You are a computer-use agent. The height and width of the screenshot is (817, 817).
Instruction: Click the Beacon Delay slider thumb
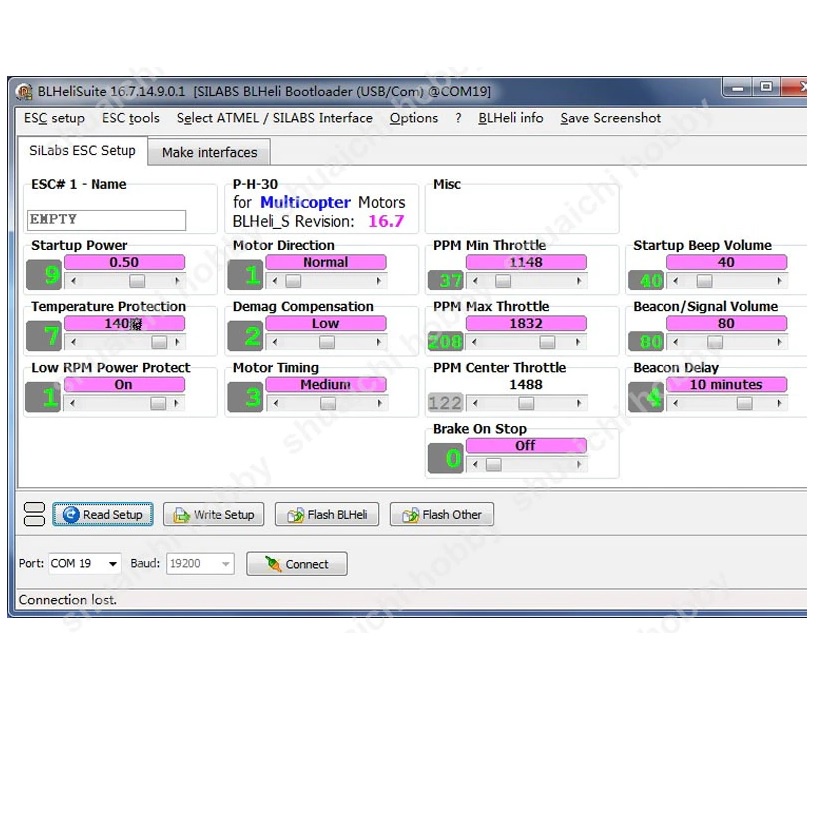(x=745, y=403)
